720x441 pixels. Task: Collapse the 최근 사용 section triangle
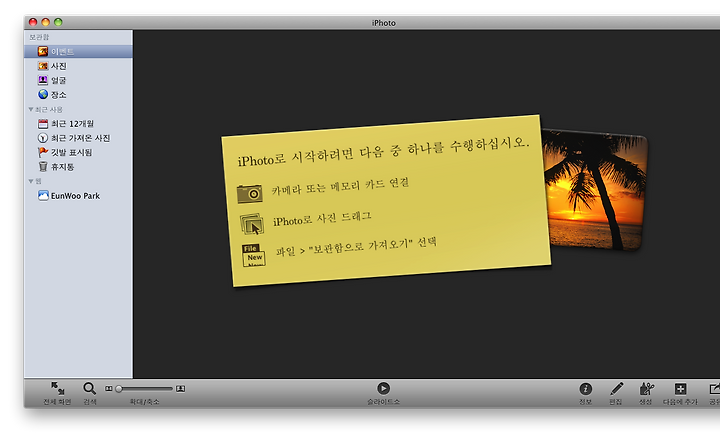31,109
